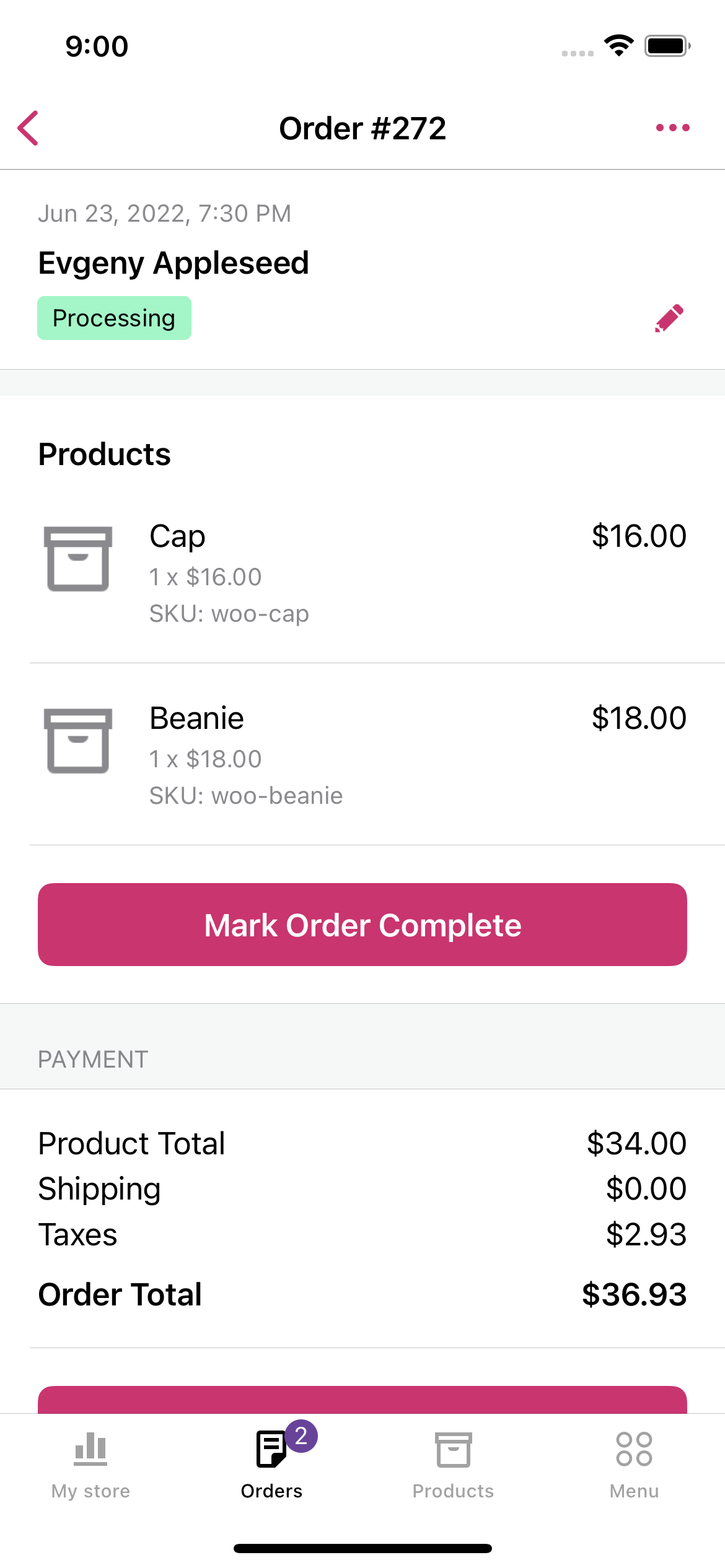Tap the partially visible pink bottom button
The height and width of the screenshot is (1568, 725).
(x=362, y=1400)
